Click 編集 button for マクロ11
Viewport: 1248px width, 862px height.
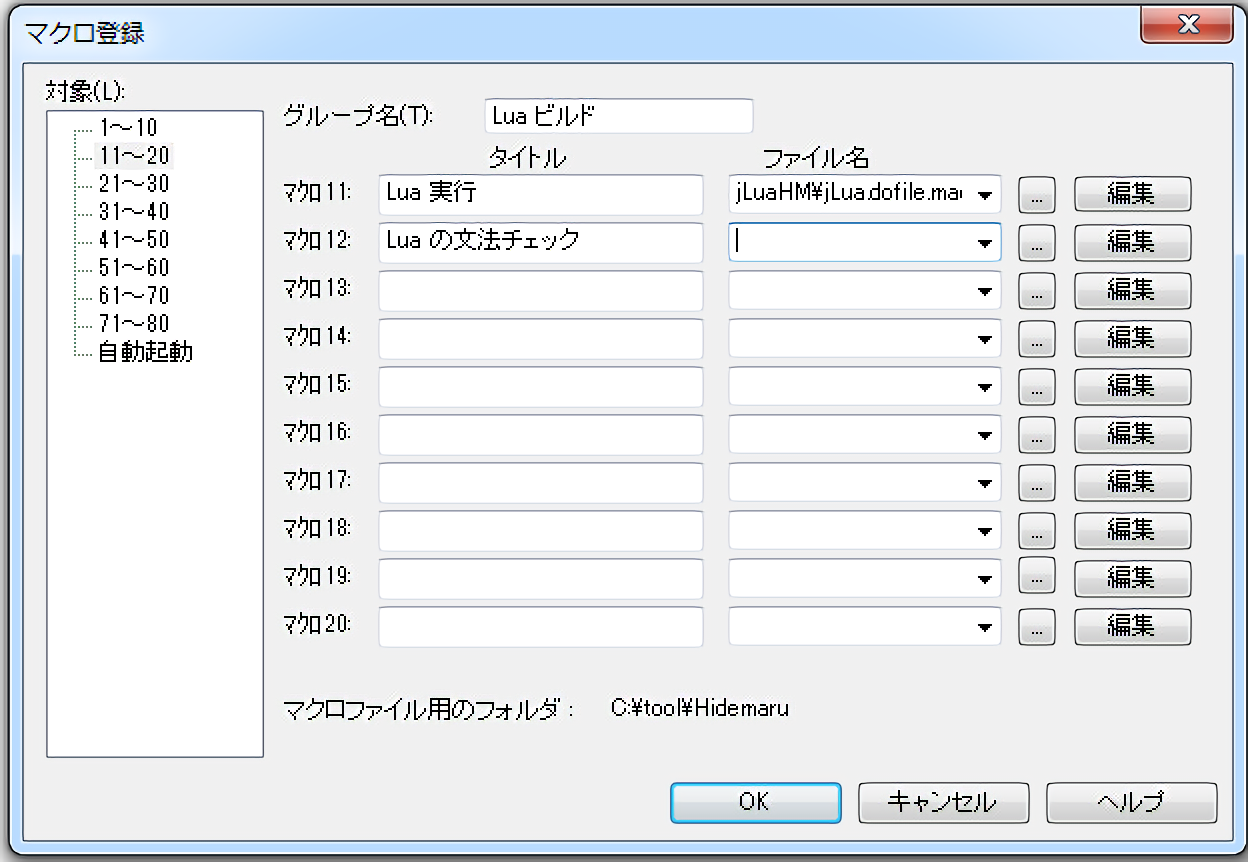point(1132,195)
